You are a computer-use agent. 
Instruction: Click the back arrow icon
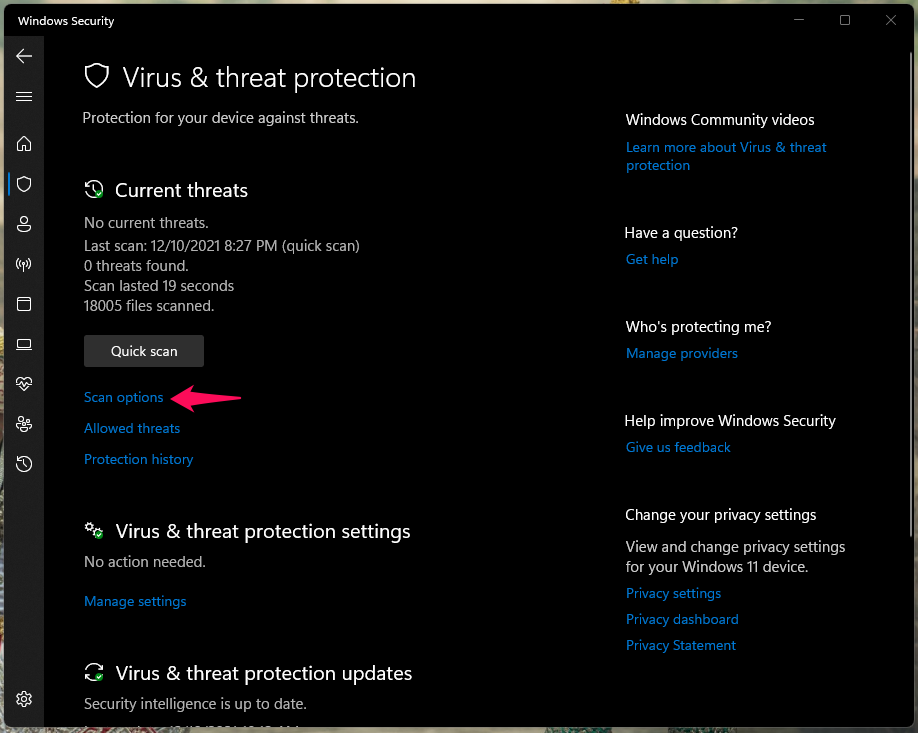pyautogui.click(x=24, y=56)
